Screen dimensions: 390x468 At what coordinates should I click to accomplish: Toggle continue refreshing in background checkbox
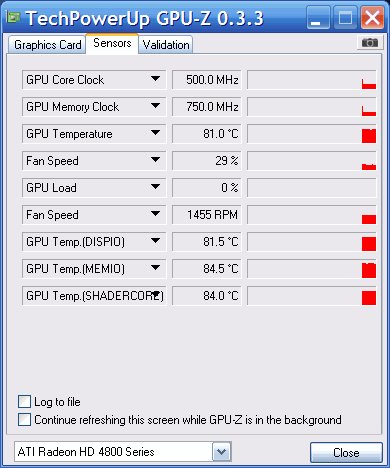click(x=24, y=420)
